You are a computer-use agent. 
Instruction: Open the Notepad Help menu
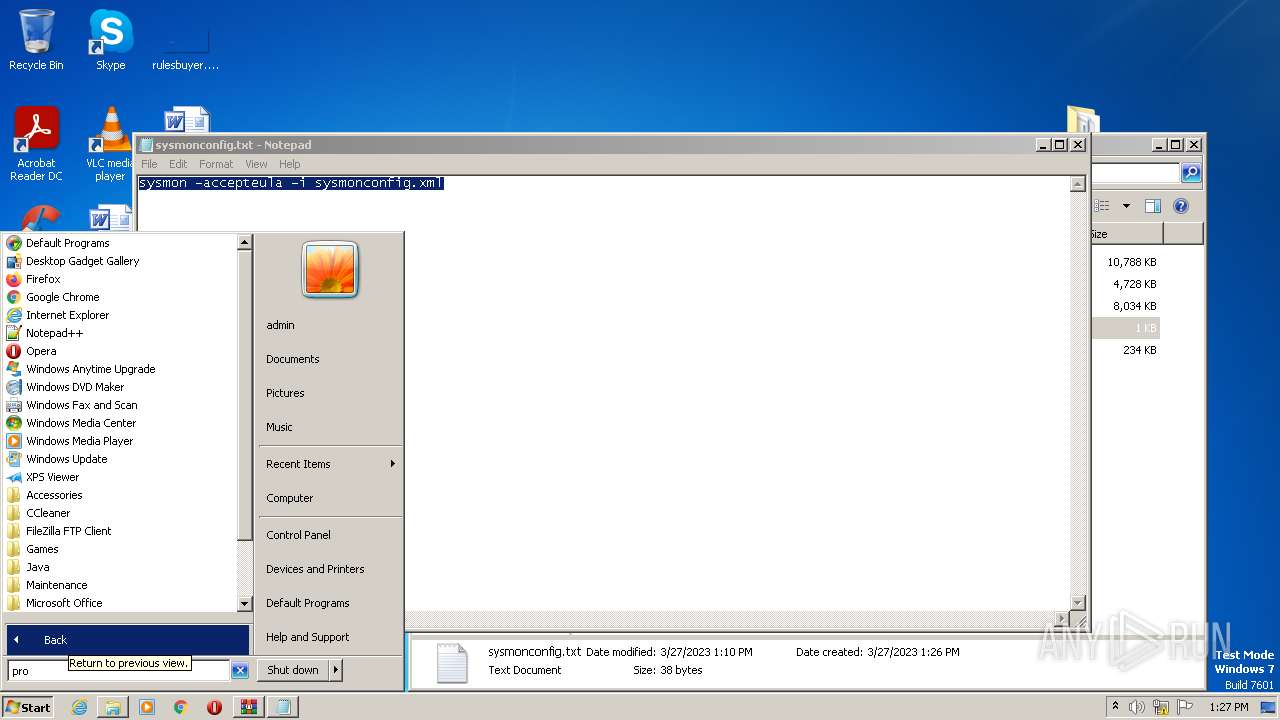[x=290, y=164]
